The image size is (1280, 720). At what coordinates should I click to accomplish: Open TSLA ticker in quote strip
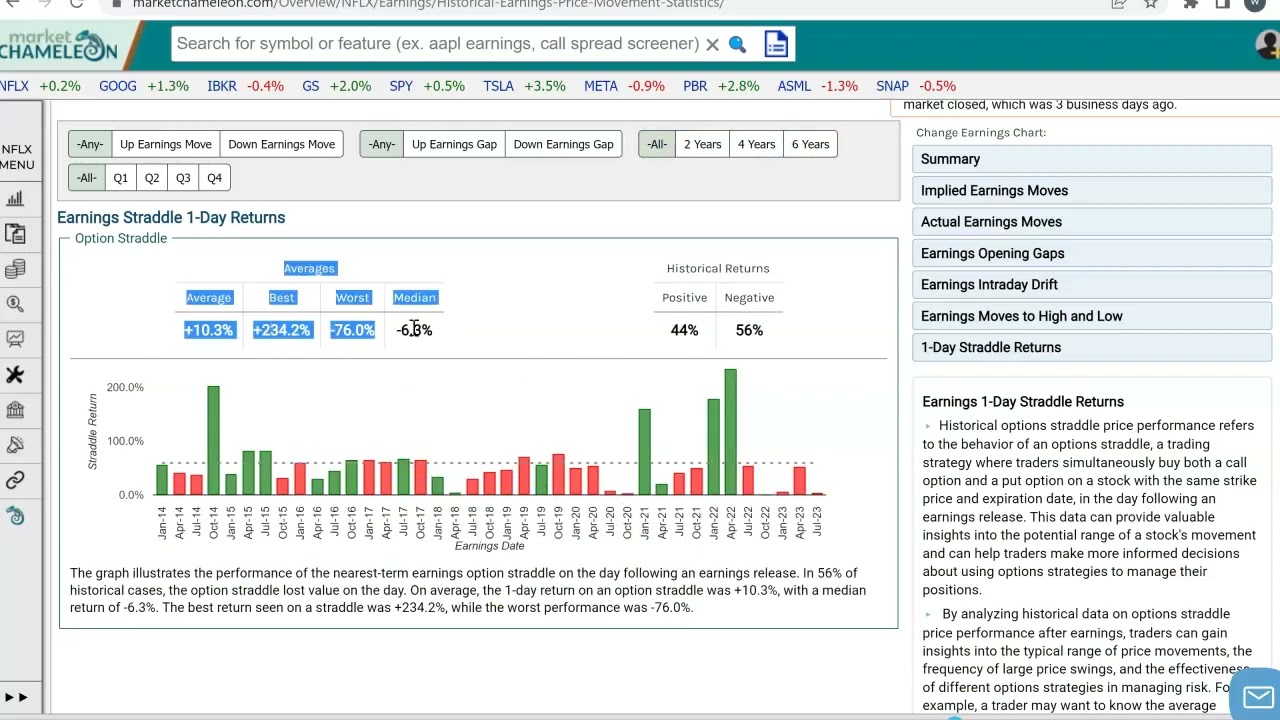point(498,86)
